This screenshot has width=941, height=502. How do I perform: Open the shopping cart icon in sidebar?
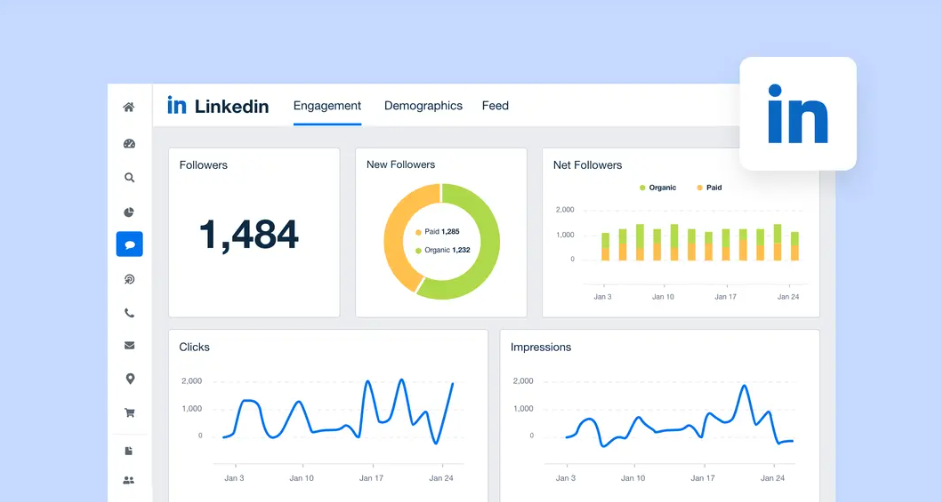pyautogui.click(x=129, y=413)
